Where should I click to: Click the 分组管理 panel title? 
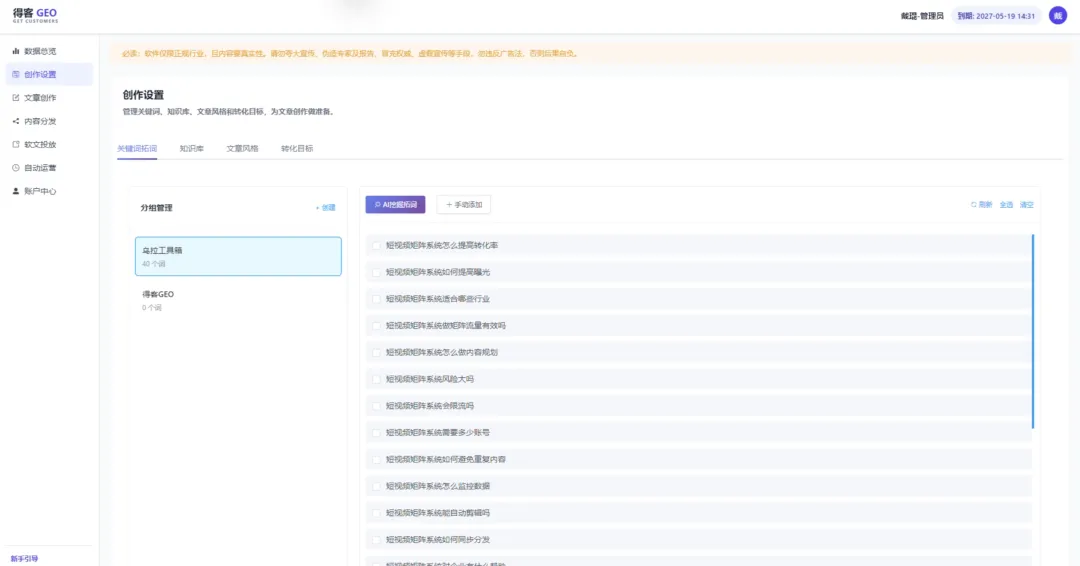point(156,207)
